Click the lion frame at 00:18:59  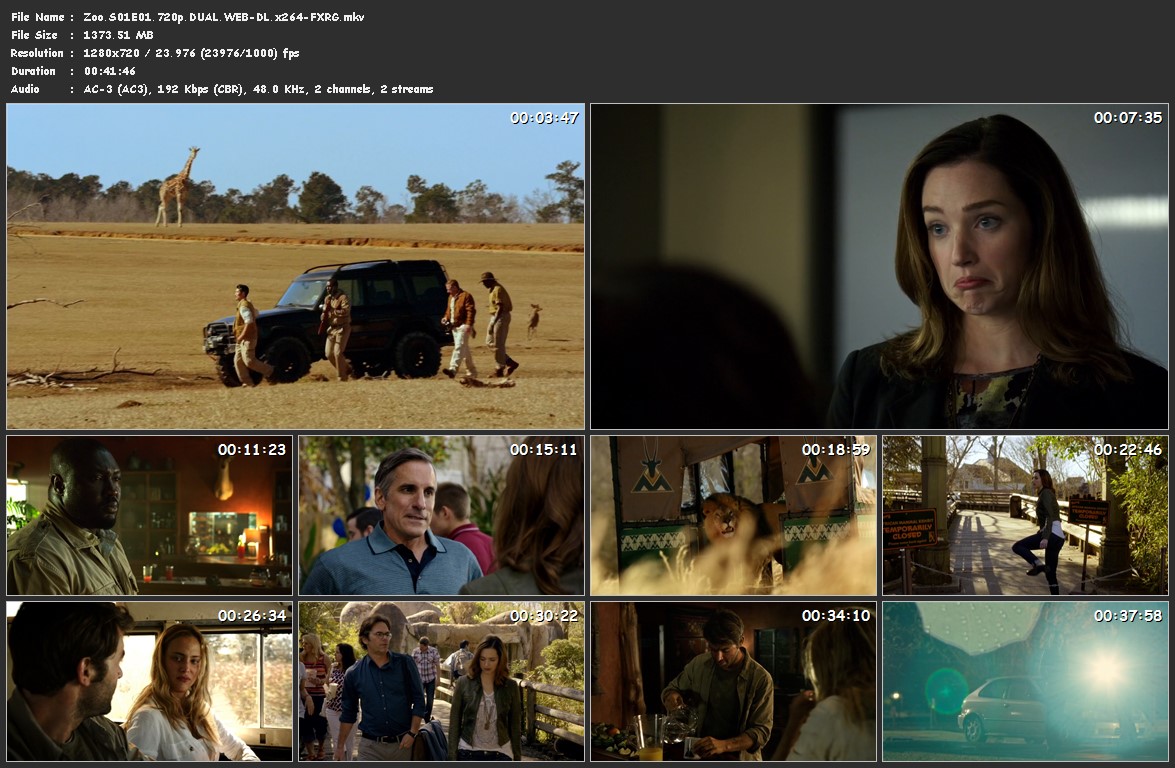733,515
